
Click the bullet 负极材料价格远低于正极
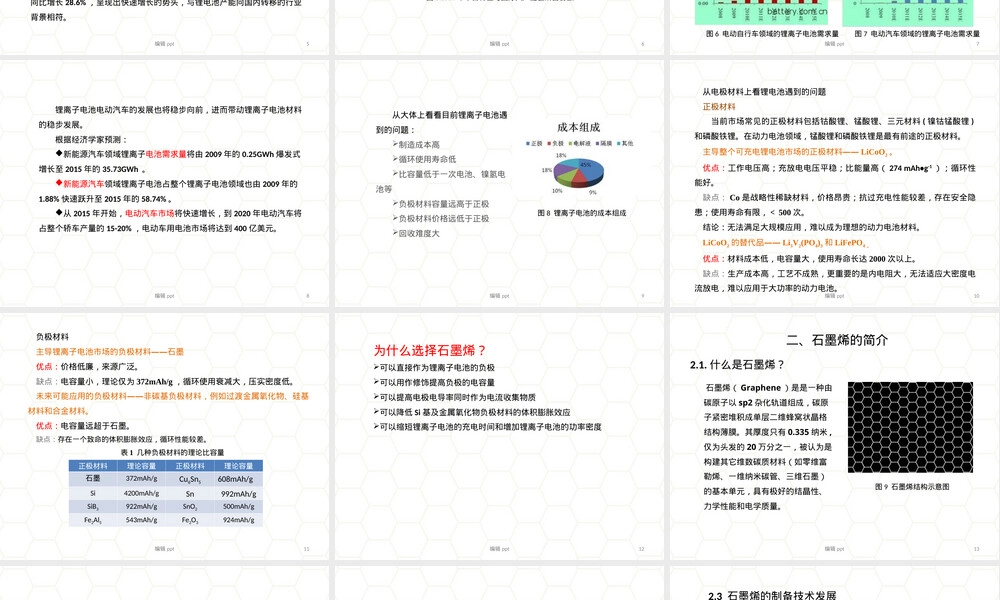click(441, 219)
